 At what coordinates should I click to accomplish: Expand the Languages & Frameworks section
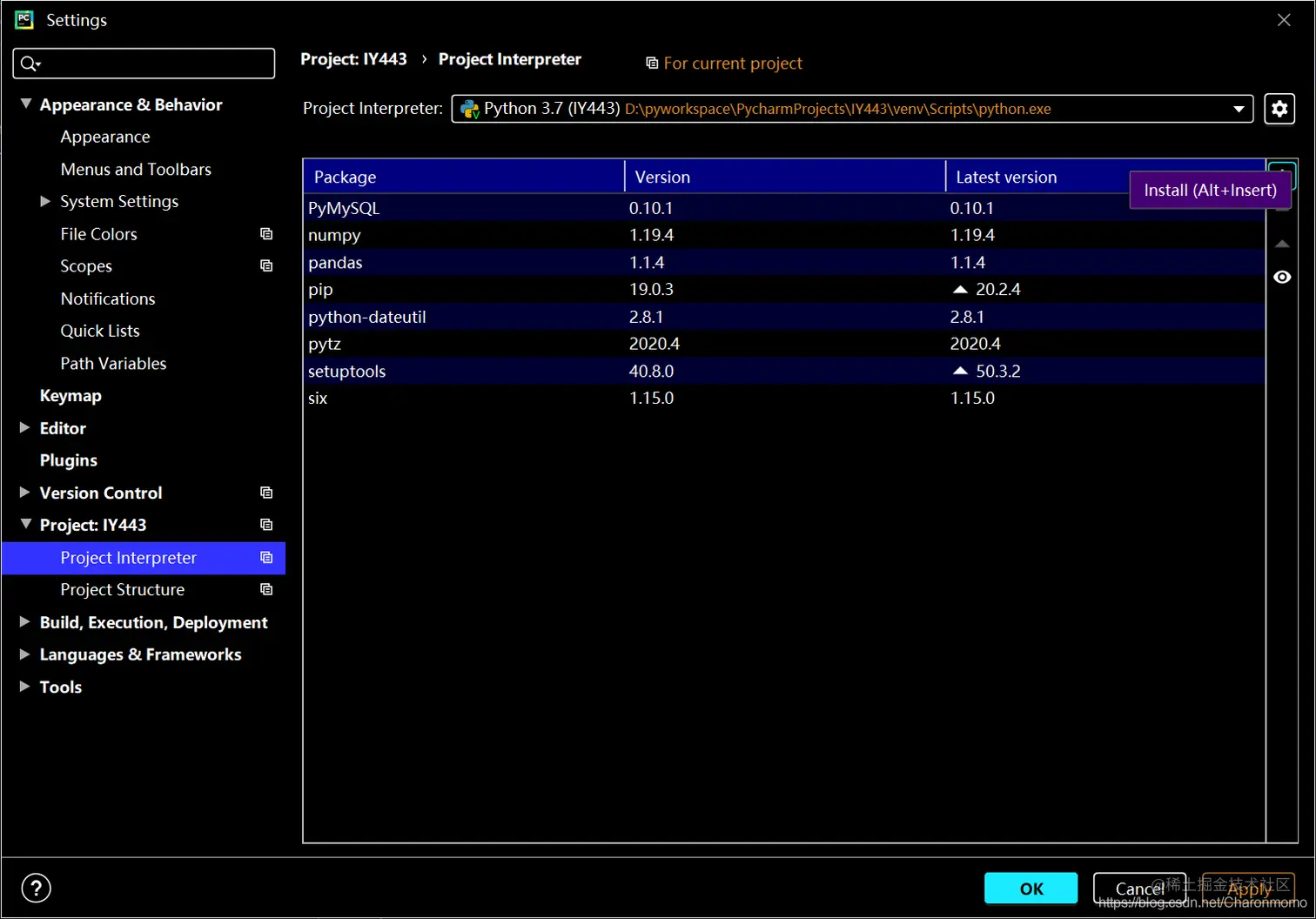point(24,654)
